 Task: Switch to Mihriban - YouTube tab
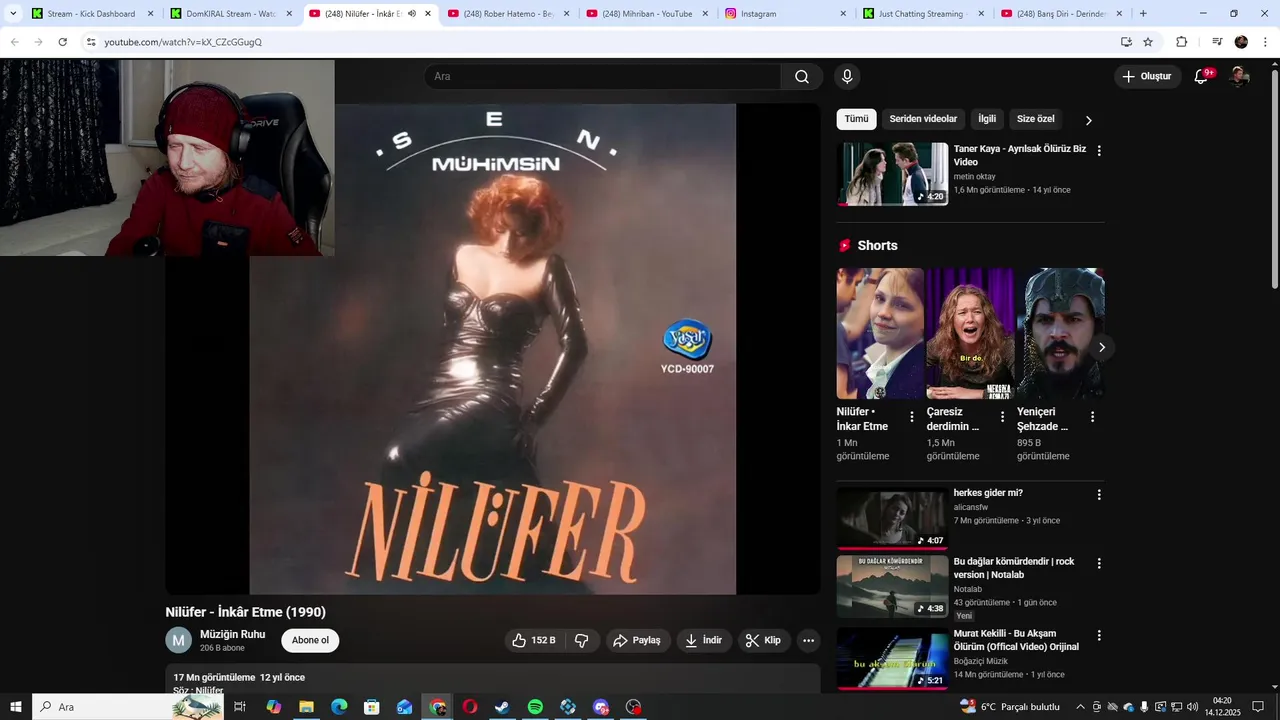click(x=647, y=14)
